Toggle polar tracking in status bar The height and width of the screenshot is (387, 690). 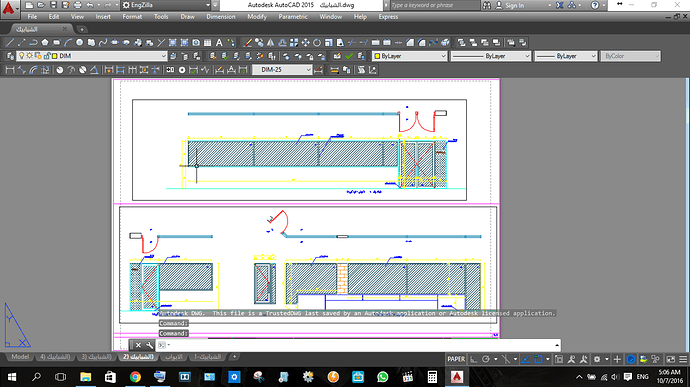coord(486,359)
